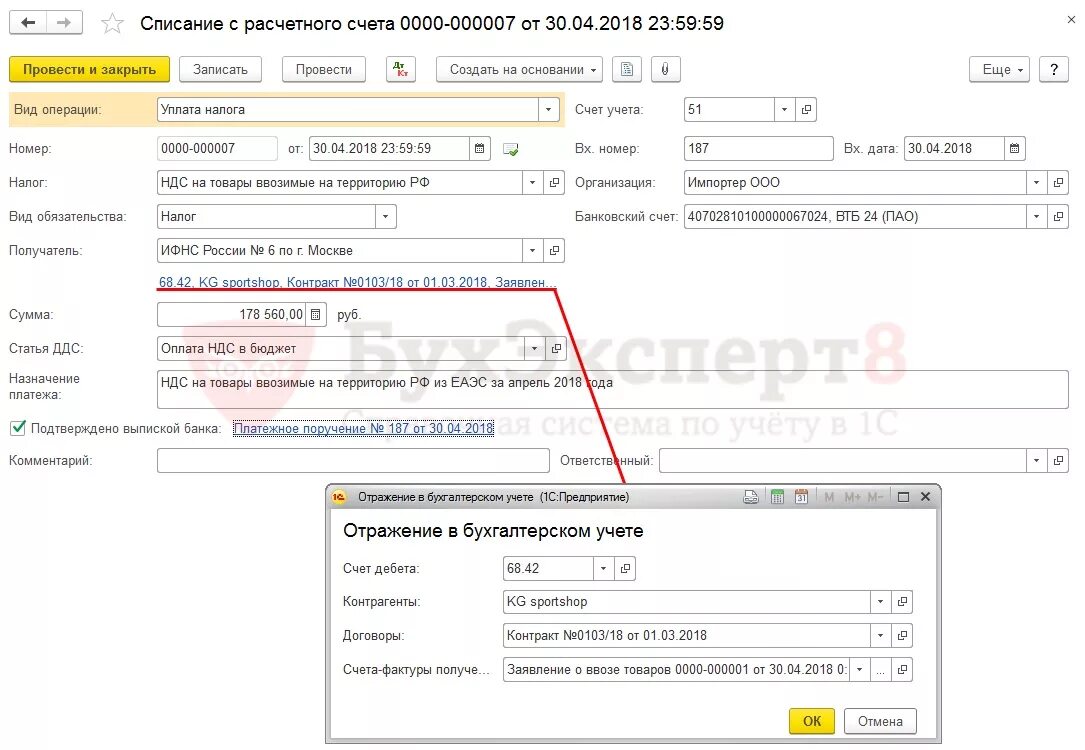Expand the Ответственный dropdown
This screenshot has width=1085, height=750.
pyautogui.click(x=1037, y=460)
